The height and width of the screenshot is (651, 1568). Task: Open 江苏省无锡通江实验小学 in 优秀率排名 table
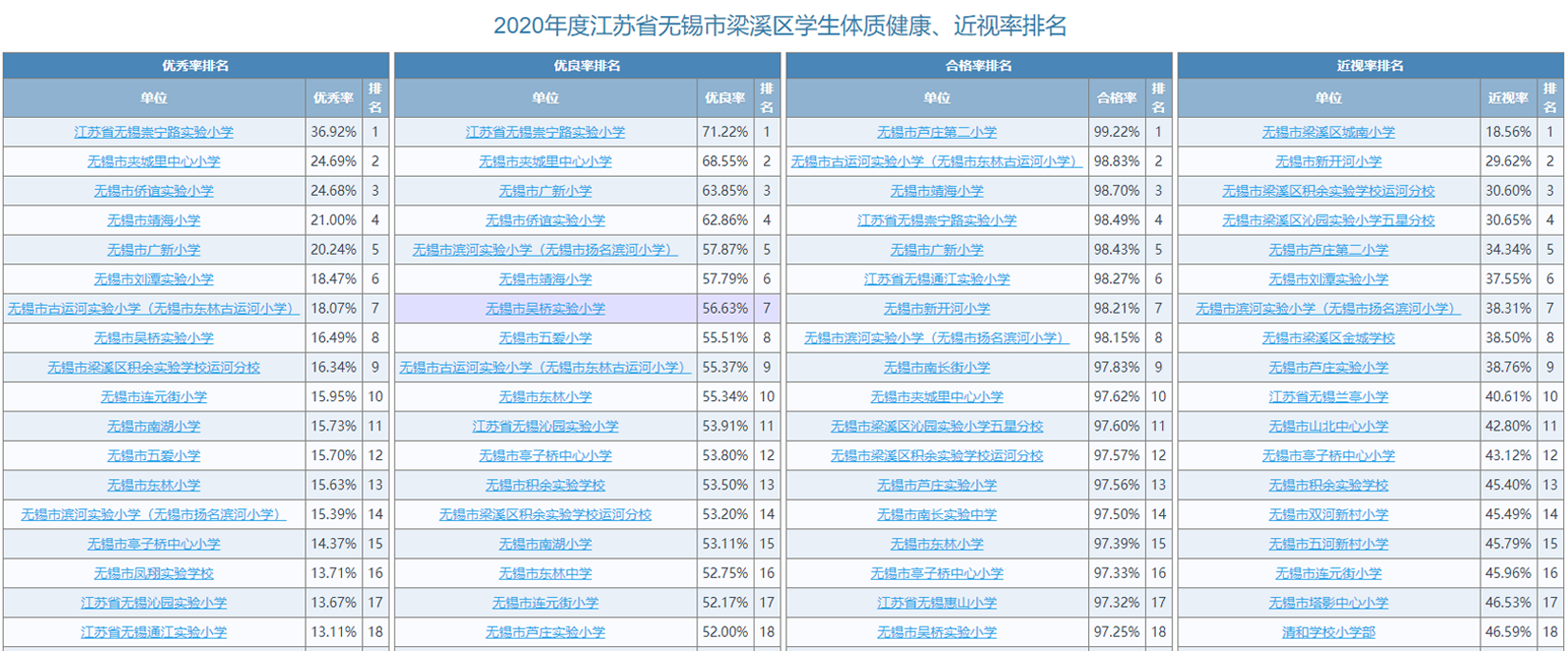(x=154, y=632)
